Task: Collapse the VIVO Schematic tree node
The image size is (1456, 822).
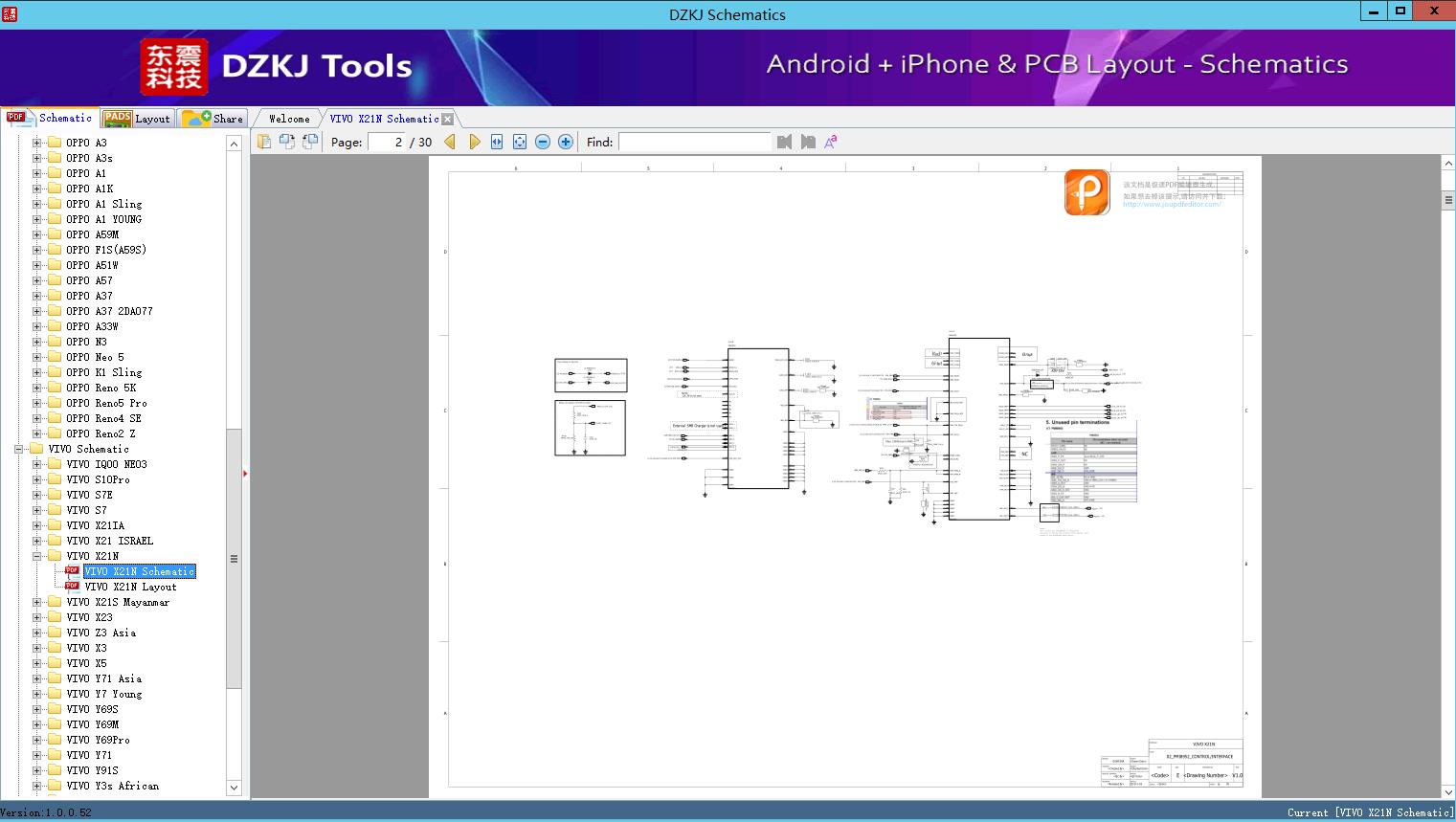Action: pyautogui.click(x=18, y=449)
